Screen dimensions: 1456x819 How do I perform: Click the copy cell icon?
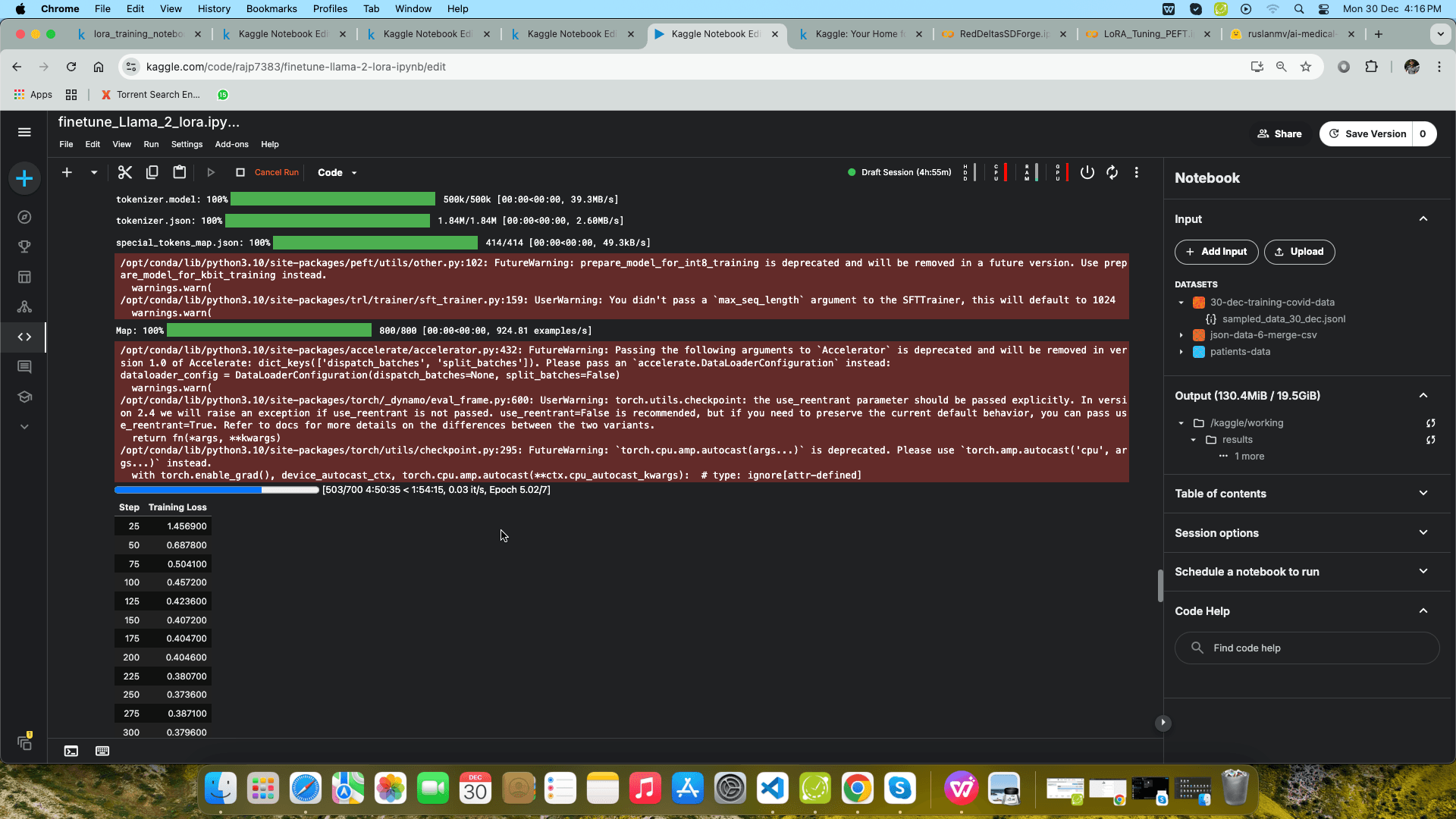click(x=152, y=172)
